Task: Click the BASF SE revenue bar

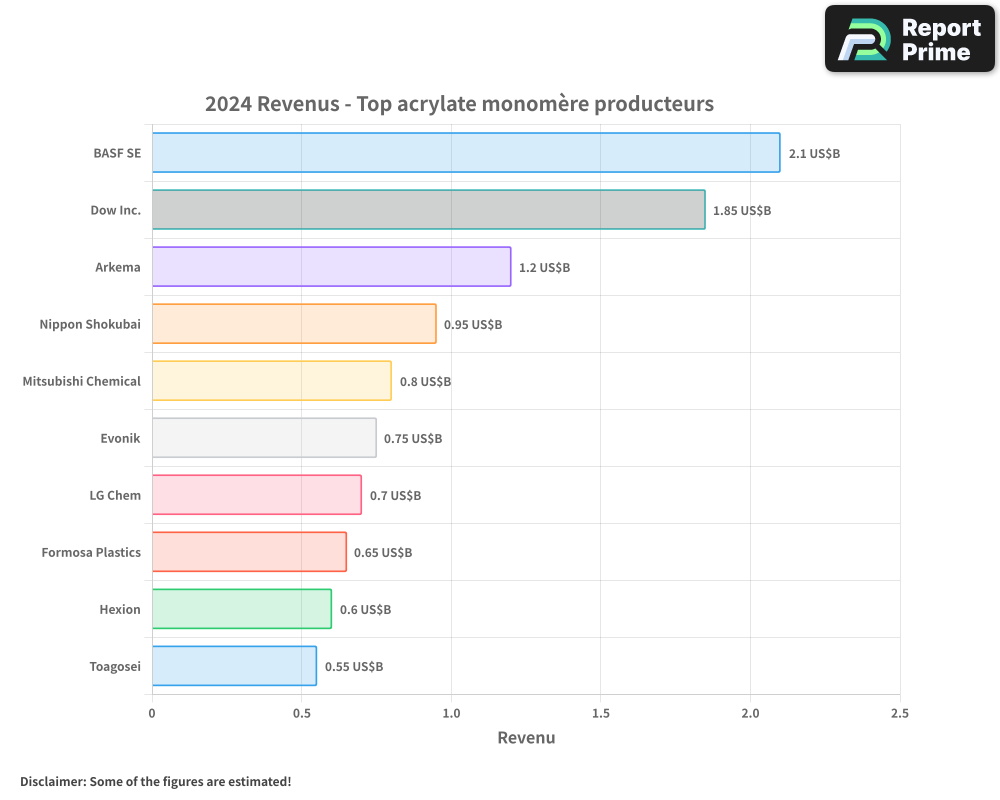Action: pos(465,153)
